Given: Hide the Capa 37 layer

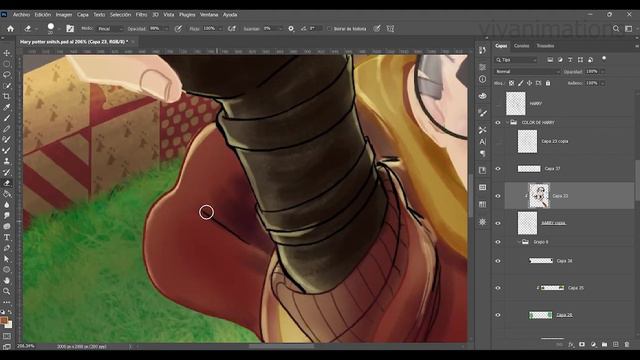Looking at the screenshot, I should (498, 169).
